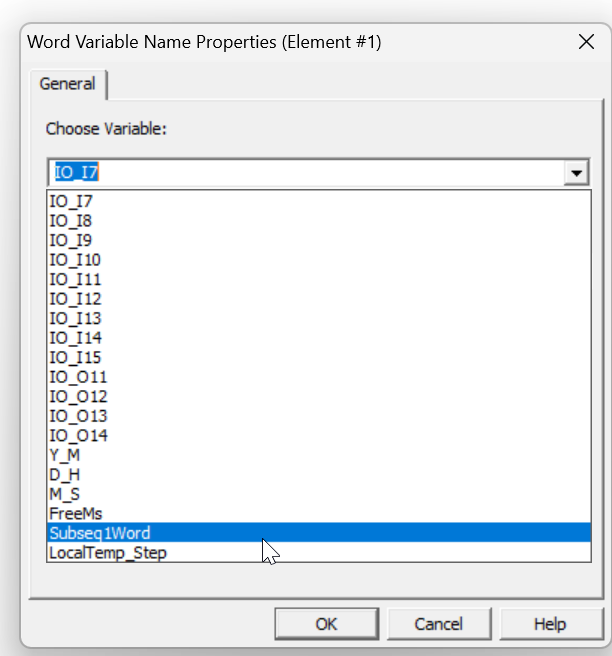Select the IO_I11 entry
This screenshot has height=656, width=612.
[x=319, y=279]
